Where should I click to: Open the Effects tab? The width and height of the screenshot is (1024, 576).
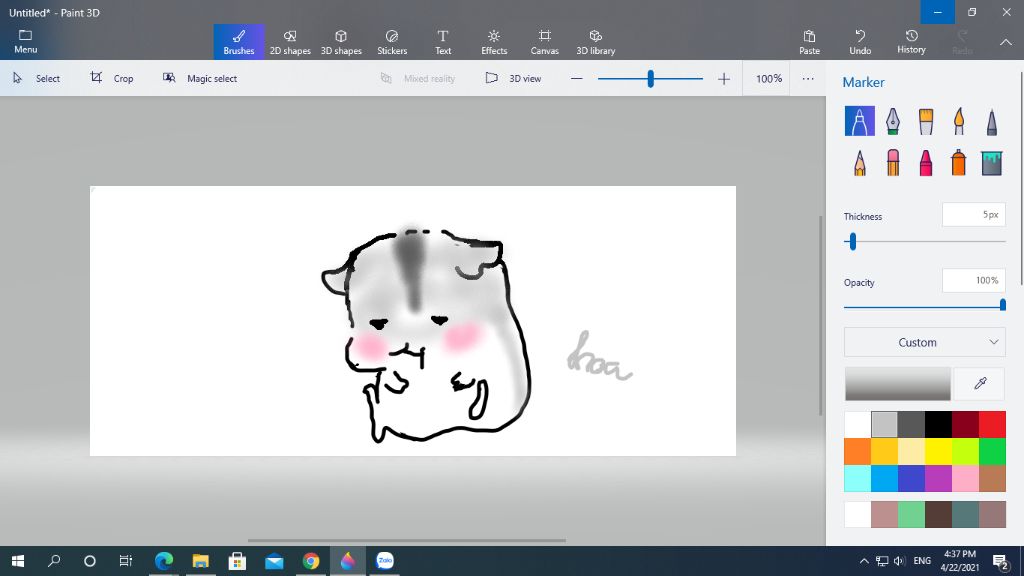tap(494, 42)
